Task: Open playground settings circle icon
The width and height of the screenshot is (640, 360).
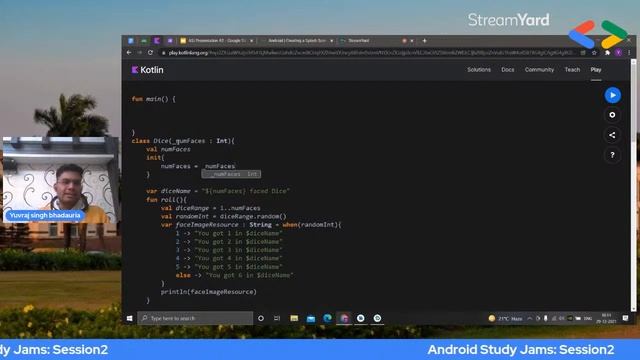Action: [612, 115]
